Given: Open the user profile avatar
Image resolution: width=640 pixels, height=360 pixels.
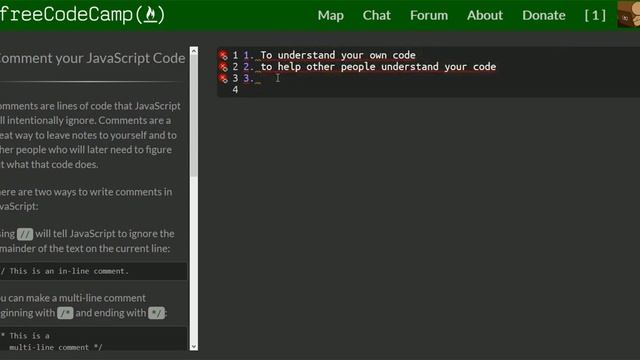Looking at the screenshot, I should [x=629, y=14].
